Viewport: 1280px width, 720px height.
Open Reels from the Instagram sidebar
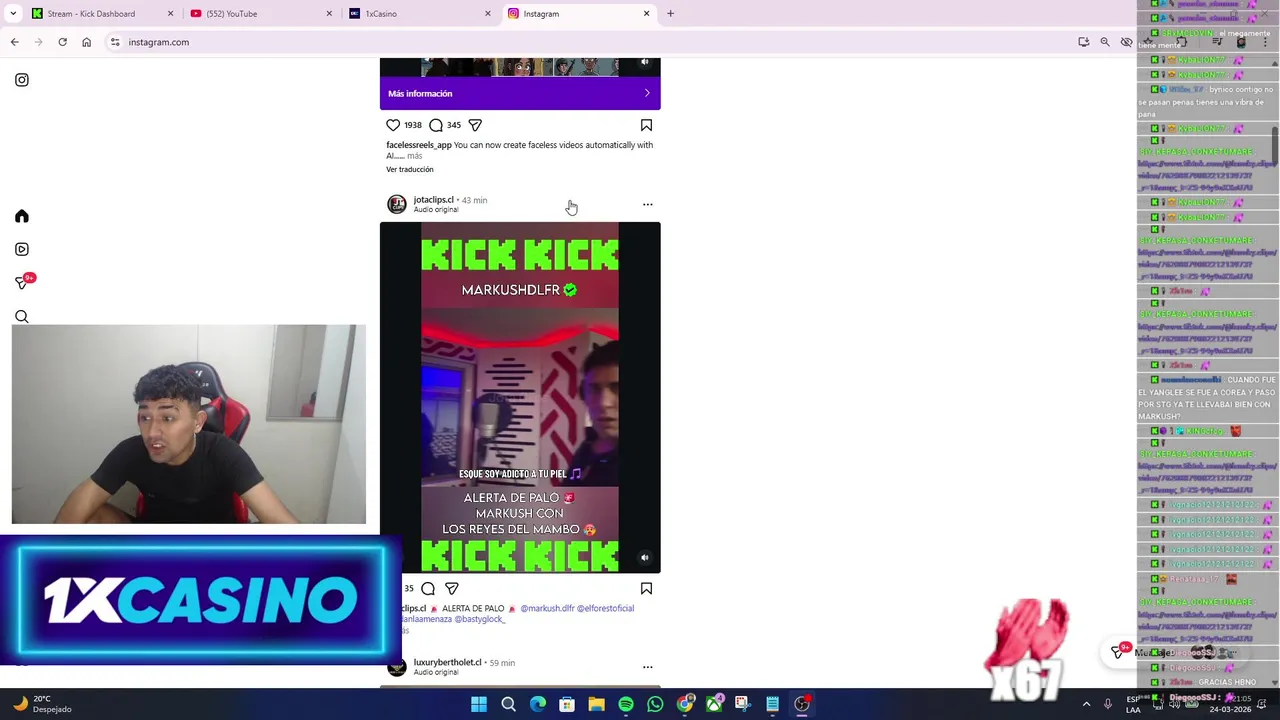22,249
